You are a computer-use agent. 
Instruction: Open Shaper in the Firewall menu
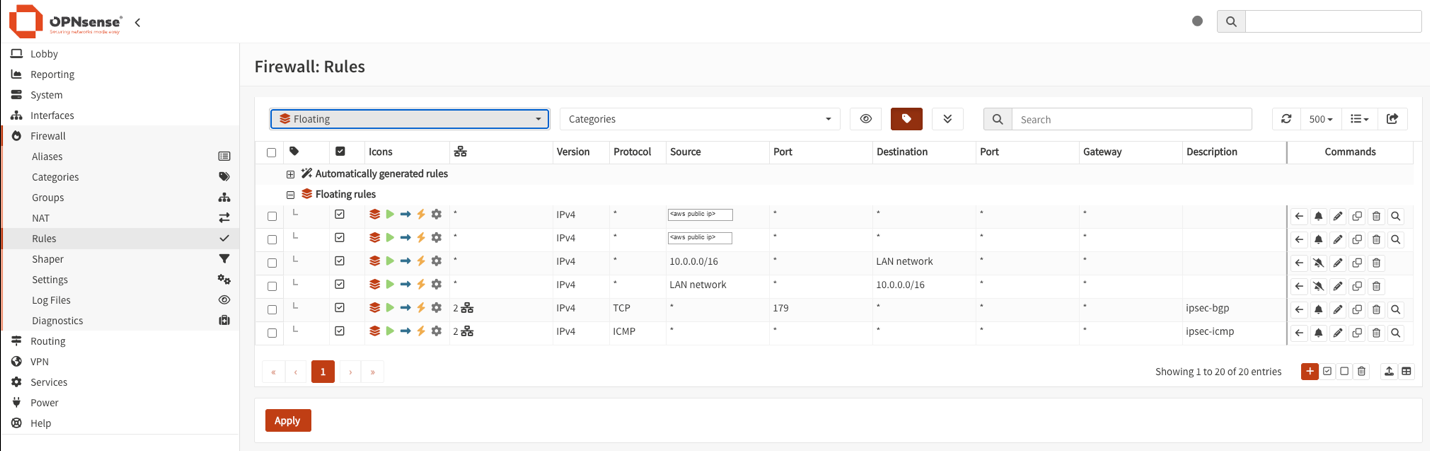tap(120, 259)
